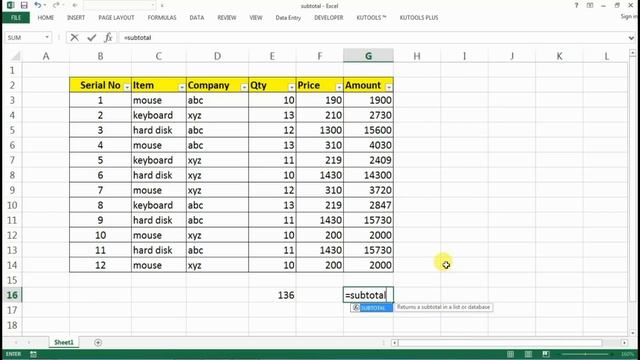
Task: Click the Undo arrow icon
Action: 38,5
